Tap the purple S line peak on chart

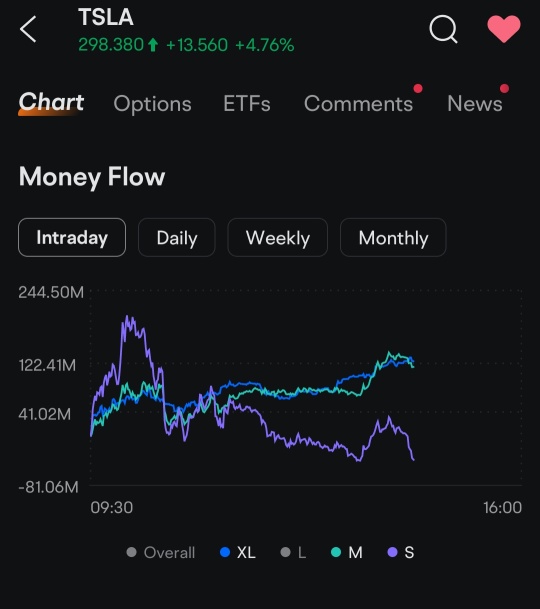click(x=128, y=318)
